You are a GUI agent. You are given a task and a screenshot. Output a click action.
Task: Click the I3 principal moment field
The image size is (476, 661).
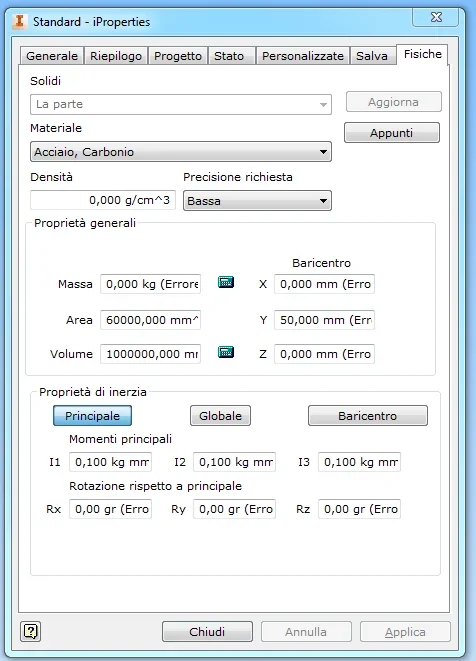point(360,462)
